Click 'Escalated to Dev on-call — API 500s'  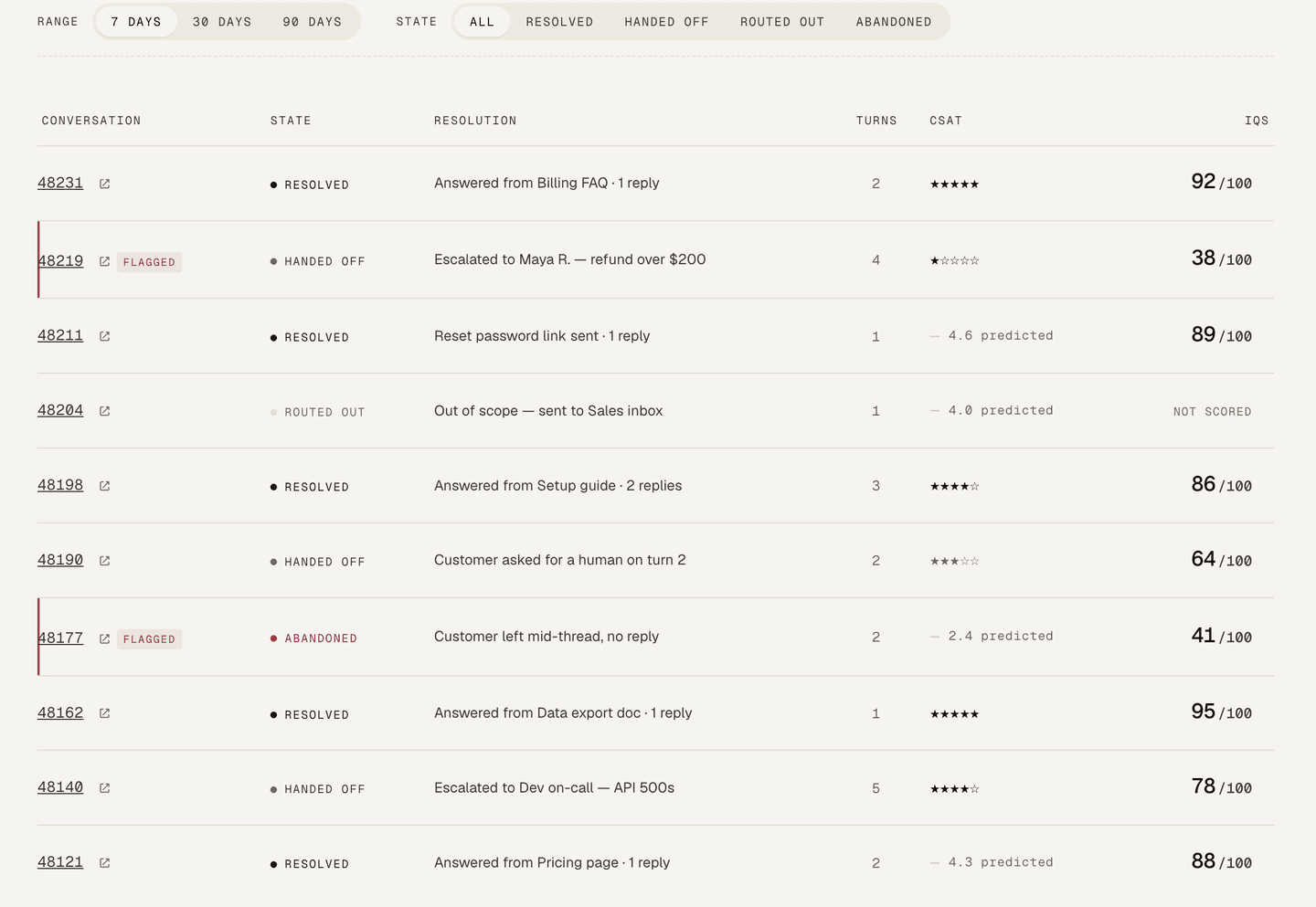555,787
